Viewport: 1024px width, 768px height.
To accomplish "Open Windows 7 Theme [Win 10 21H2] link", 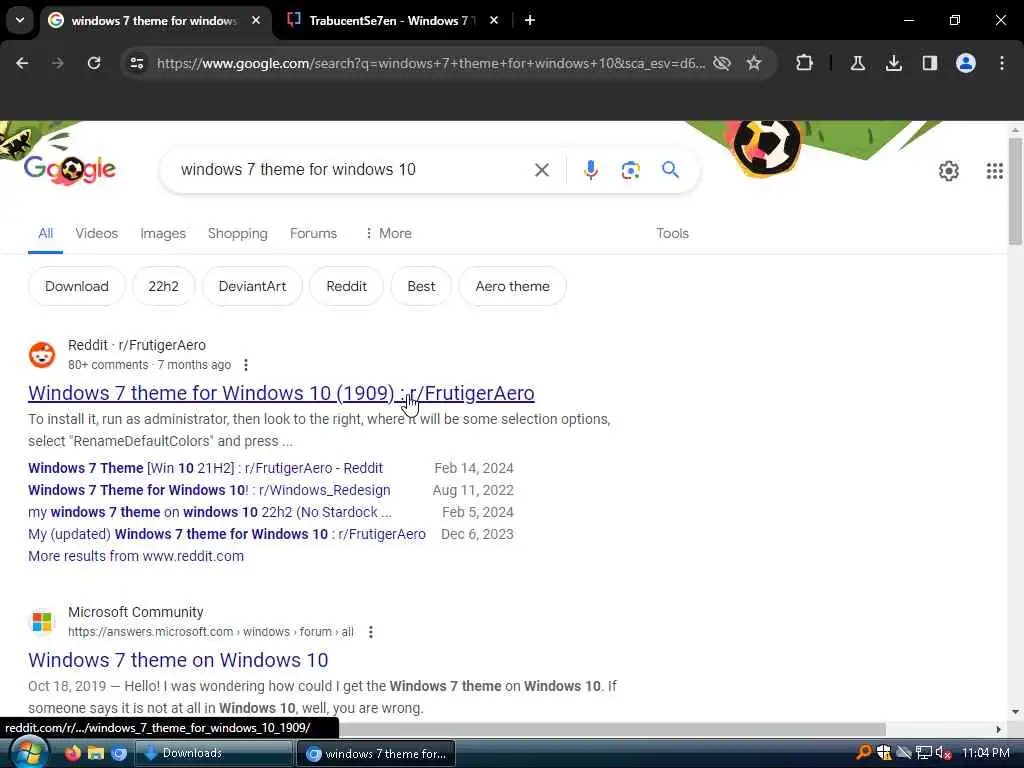I will pyautogui.click(x=205, y=468).
